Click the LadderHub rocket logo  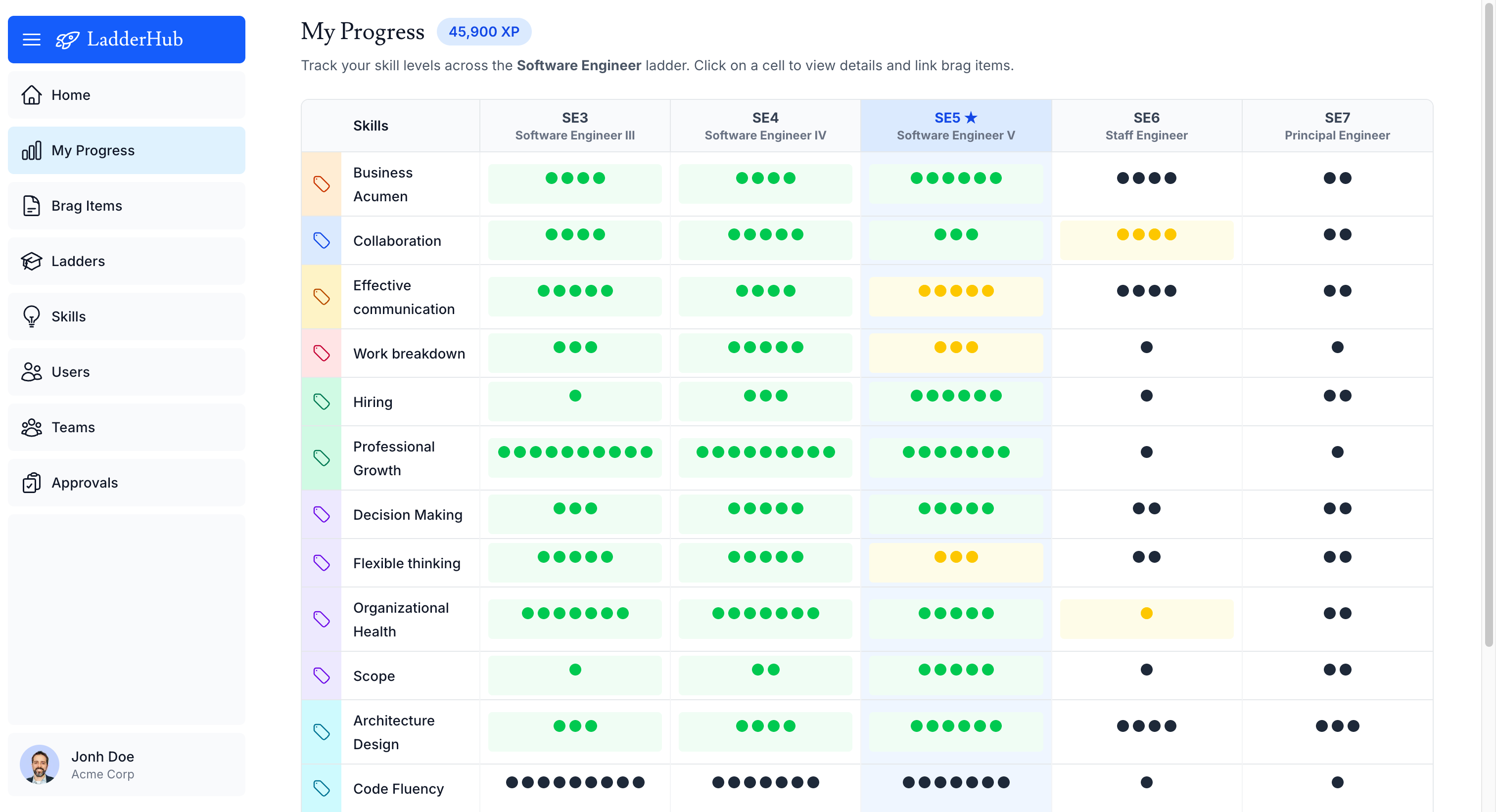click(67, 39)
